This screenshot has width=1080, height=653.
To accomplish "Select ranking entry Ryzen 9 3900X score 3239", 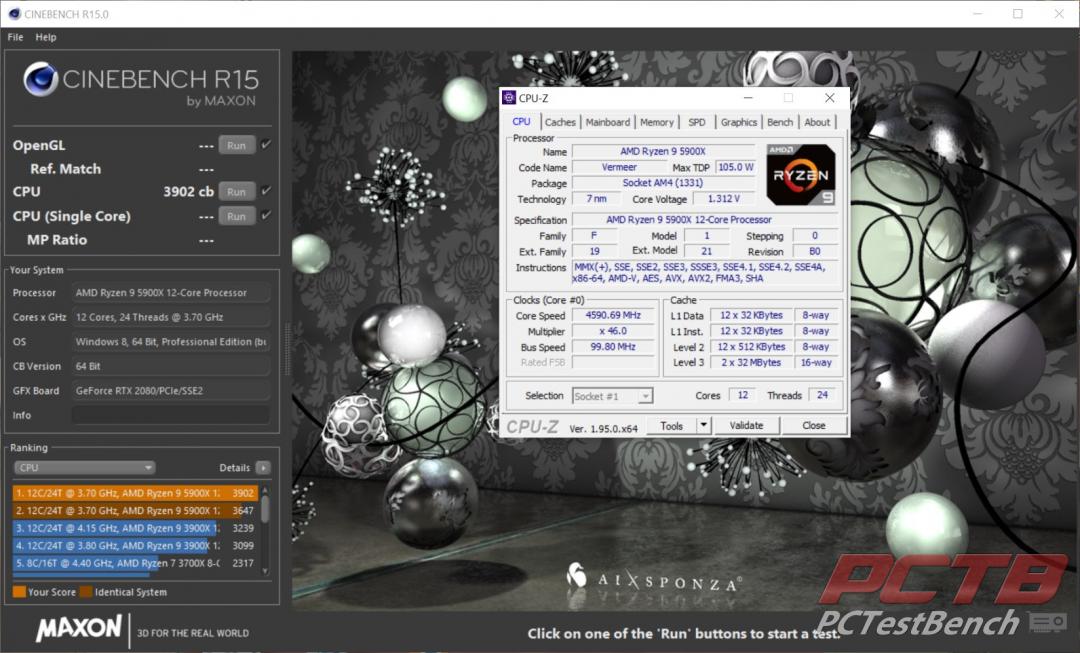I will point(135,528).
